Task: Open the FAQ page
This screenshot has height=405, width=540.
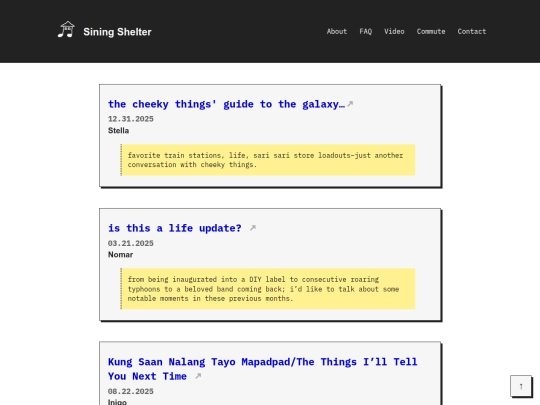Action: (x=365, y=31)
